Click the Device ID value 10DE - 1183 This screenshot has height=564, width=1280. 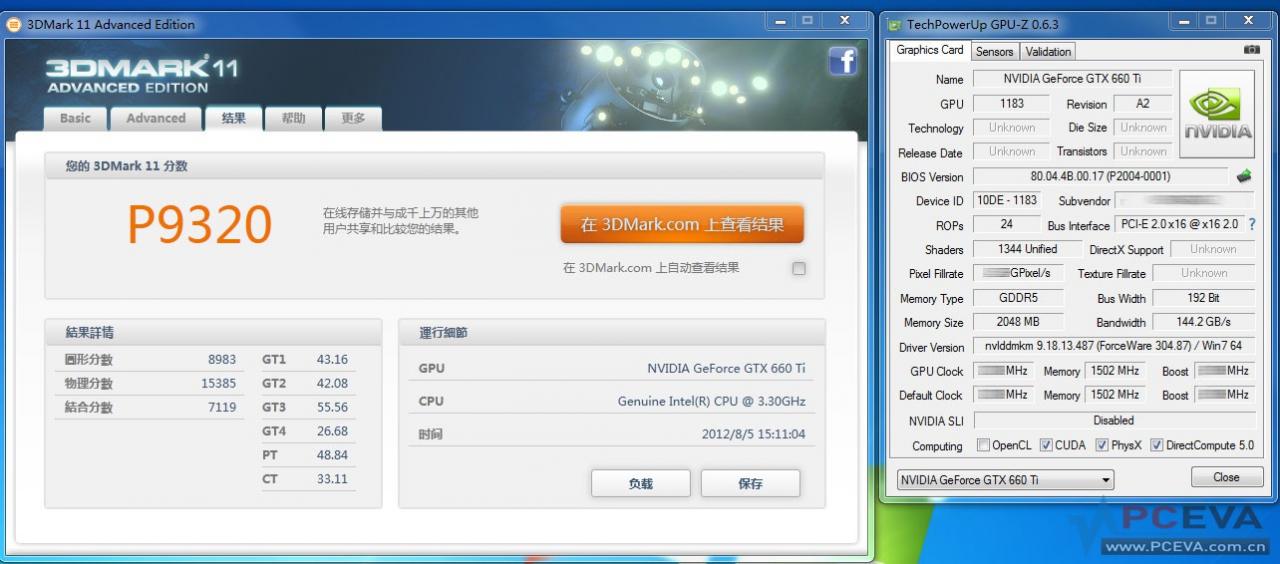[1007, 201]
